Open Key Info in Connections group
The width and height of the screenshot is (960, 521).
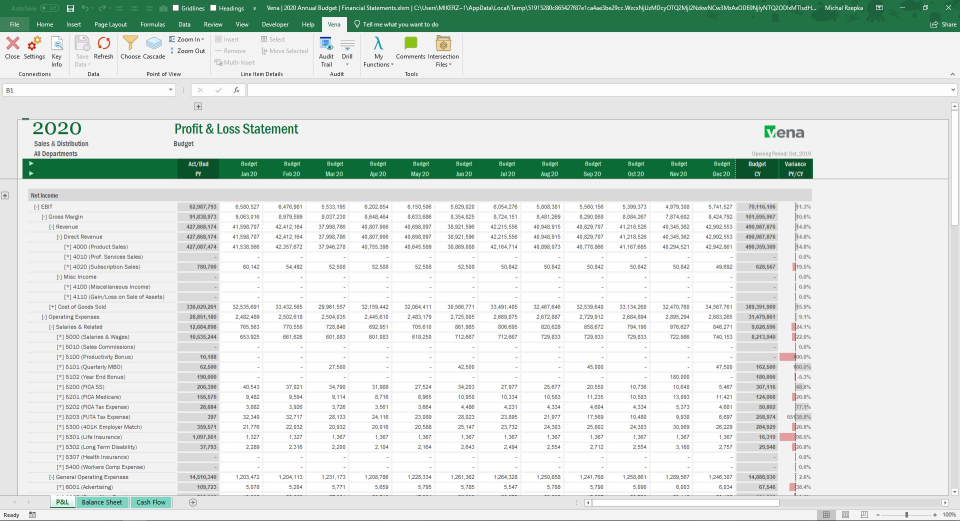pyautogui.click(x=57, y=44)
